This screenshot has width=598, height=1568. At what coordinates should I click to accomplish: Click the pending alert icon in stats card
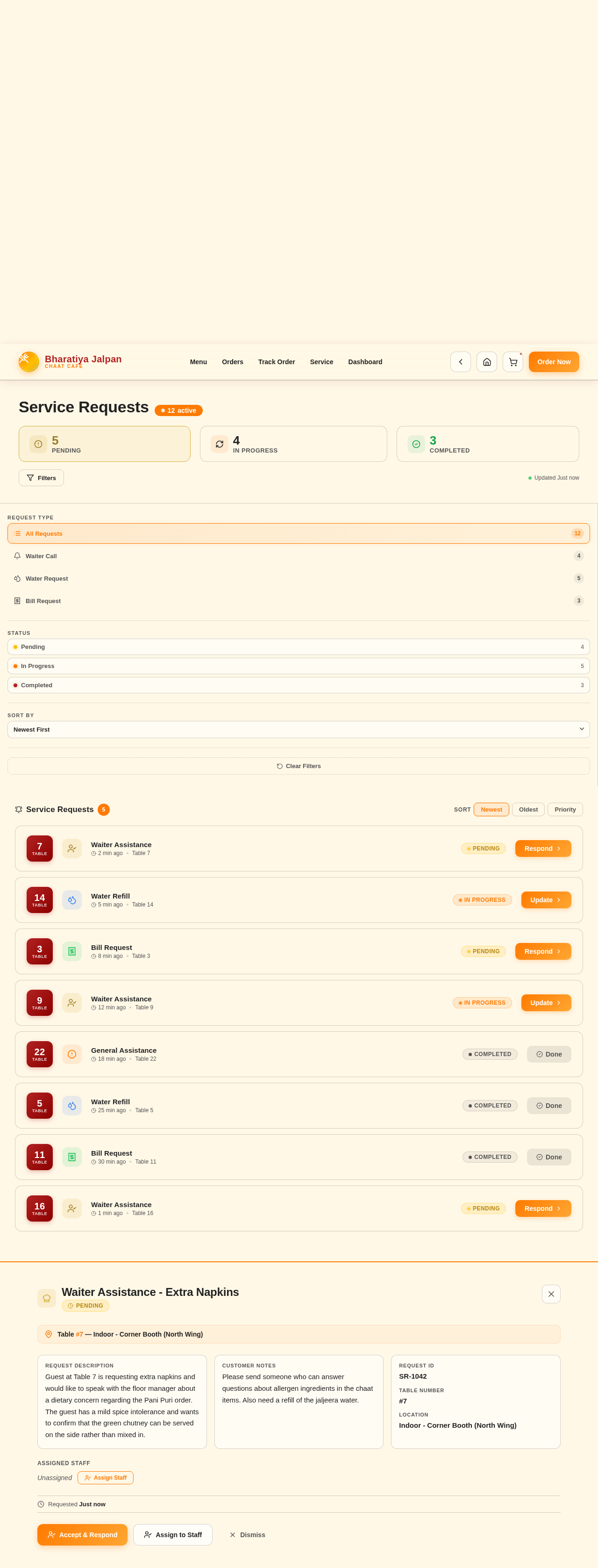click(x=38, y=444)
